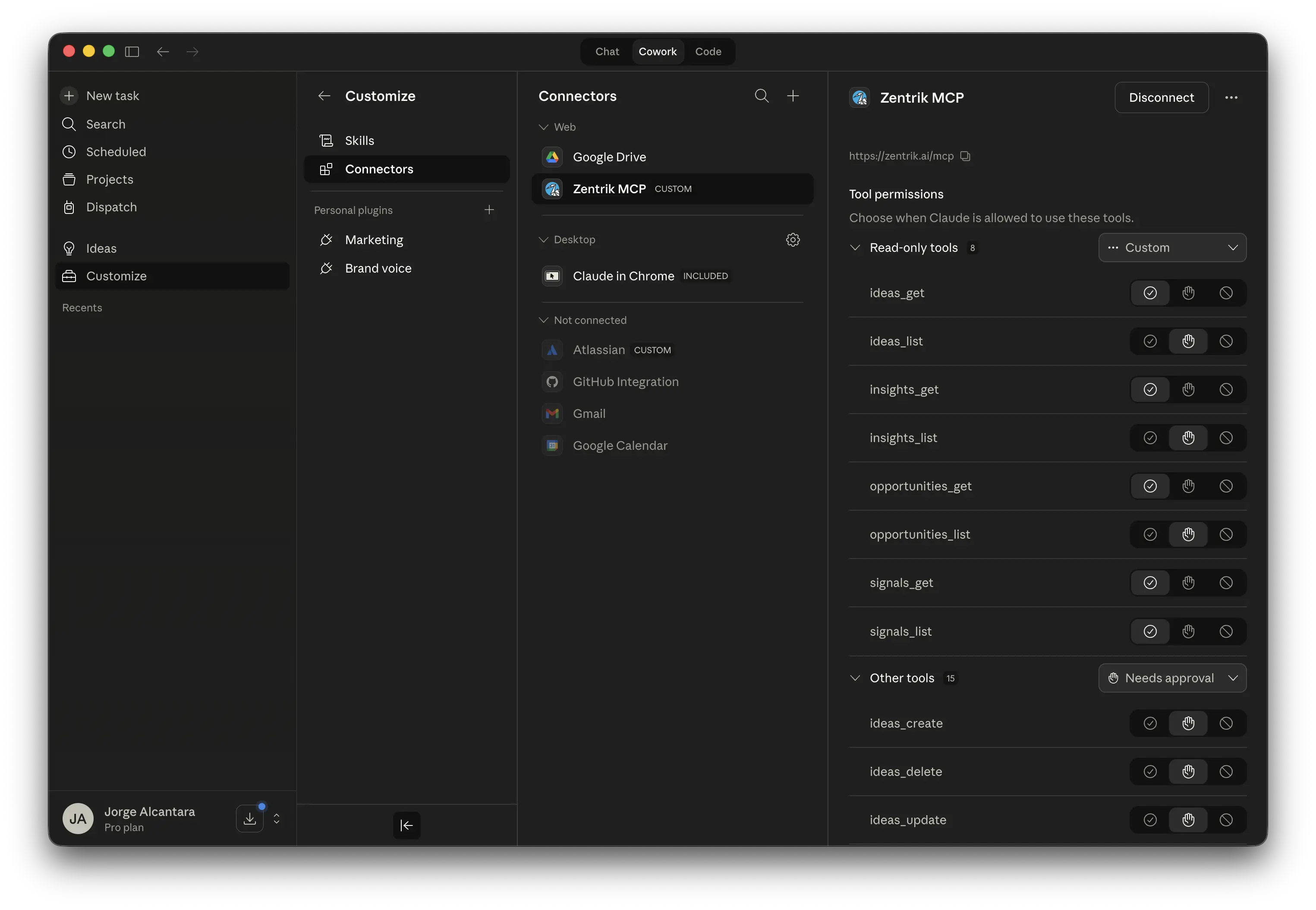Screen dimensions: 1316x910
Task: Collapse the Not connected section
Action: pos(544,320)
